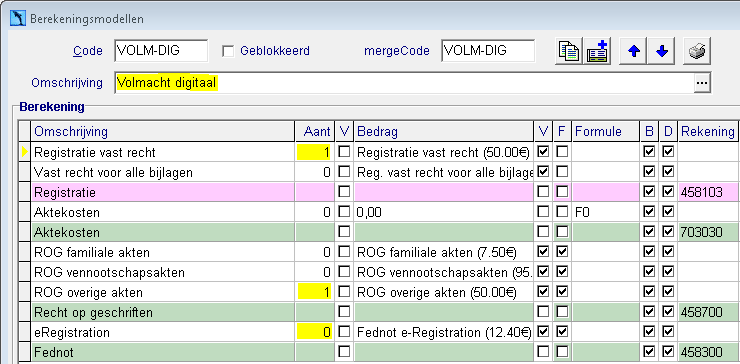740x364 pixels.
Task: Uncheck F checkbox for ROG overige akten
Action: point(562,292)
